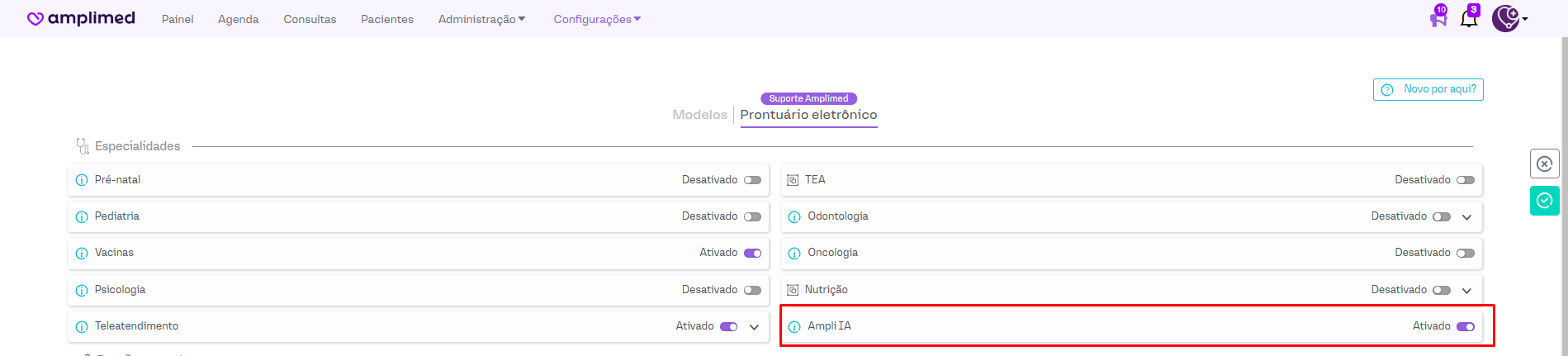Click the green confirm check icon
This screenshot has height=356, width=1568.
click(1544, 201)
